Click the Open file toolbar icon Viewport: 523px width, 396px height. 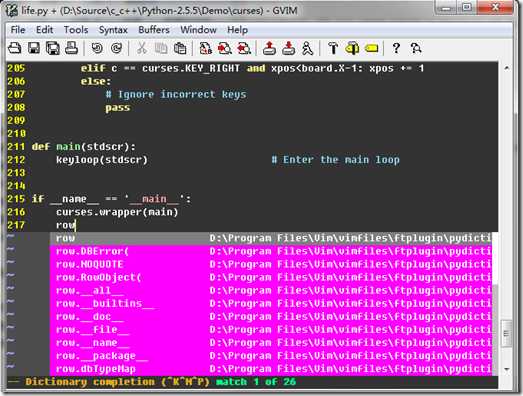[x=14, y=48]
